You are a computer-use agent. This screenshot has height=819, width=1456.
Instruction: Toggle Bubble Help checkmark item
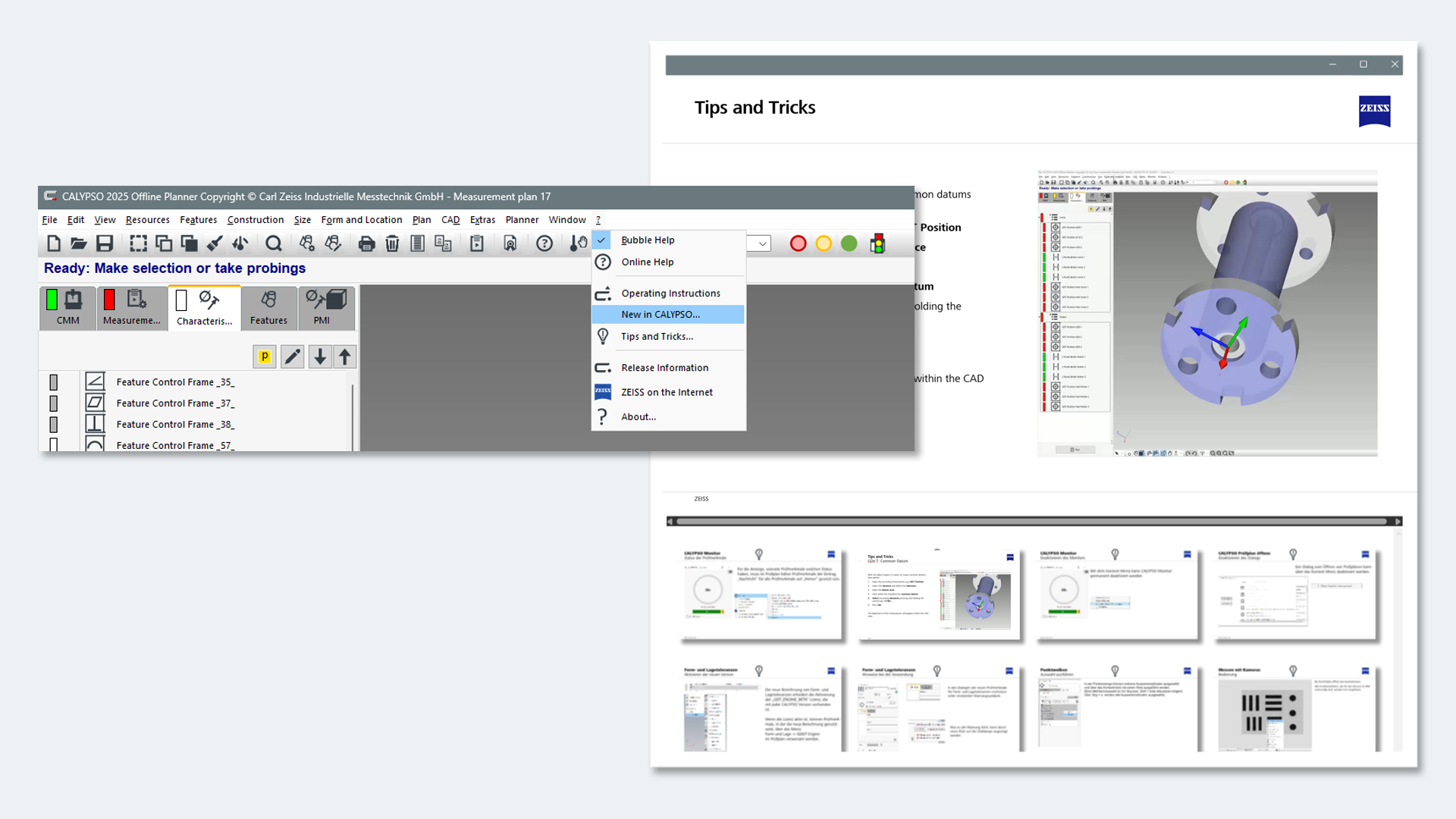click(647, 240)
